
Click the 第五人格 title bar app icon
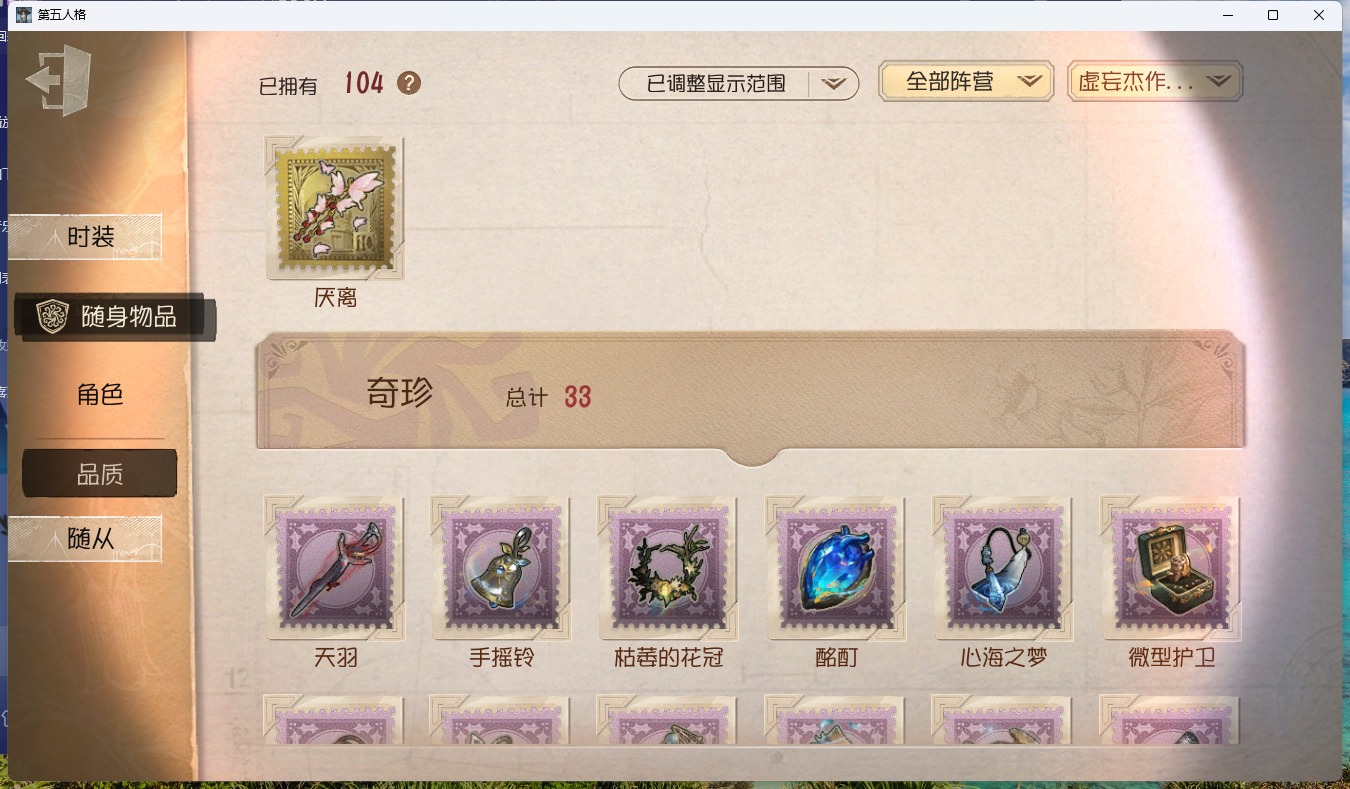24,15
